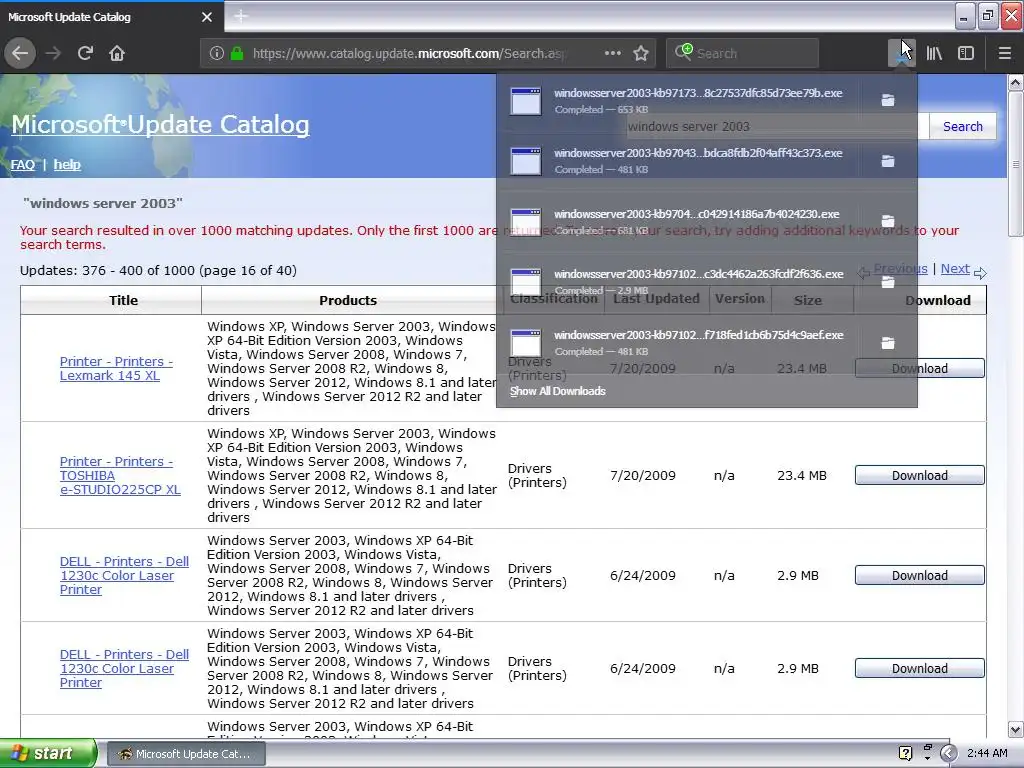Click Show All Downloads

click(x=558, y=391)
